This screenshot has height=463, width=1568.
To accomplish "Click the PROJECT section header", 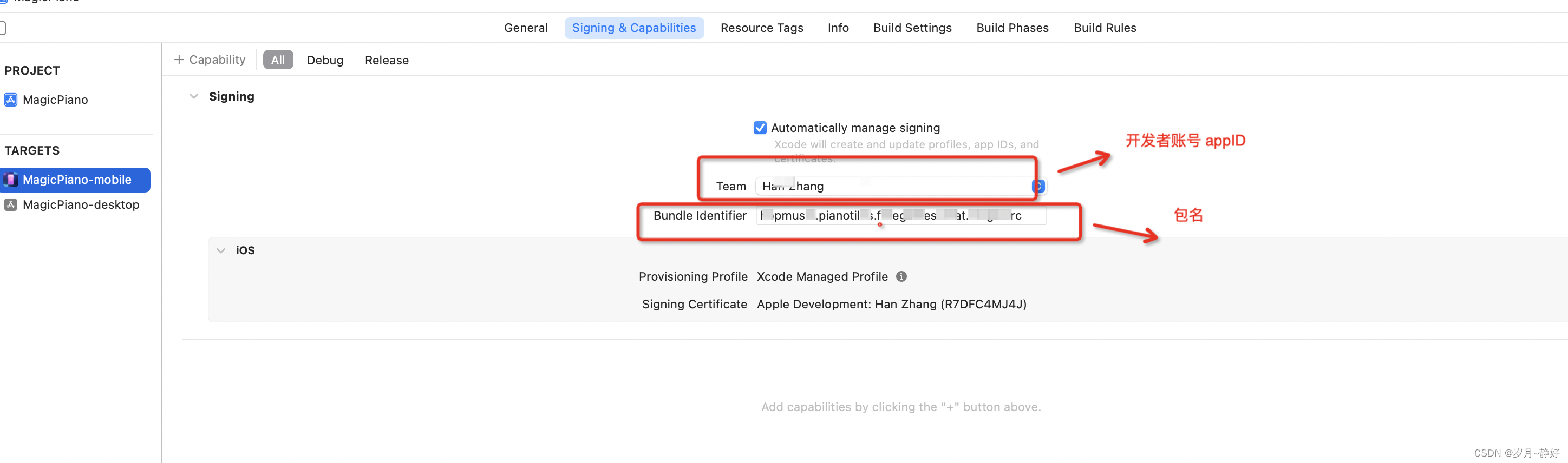I will (x=32, y=70).
